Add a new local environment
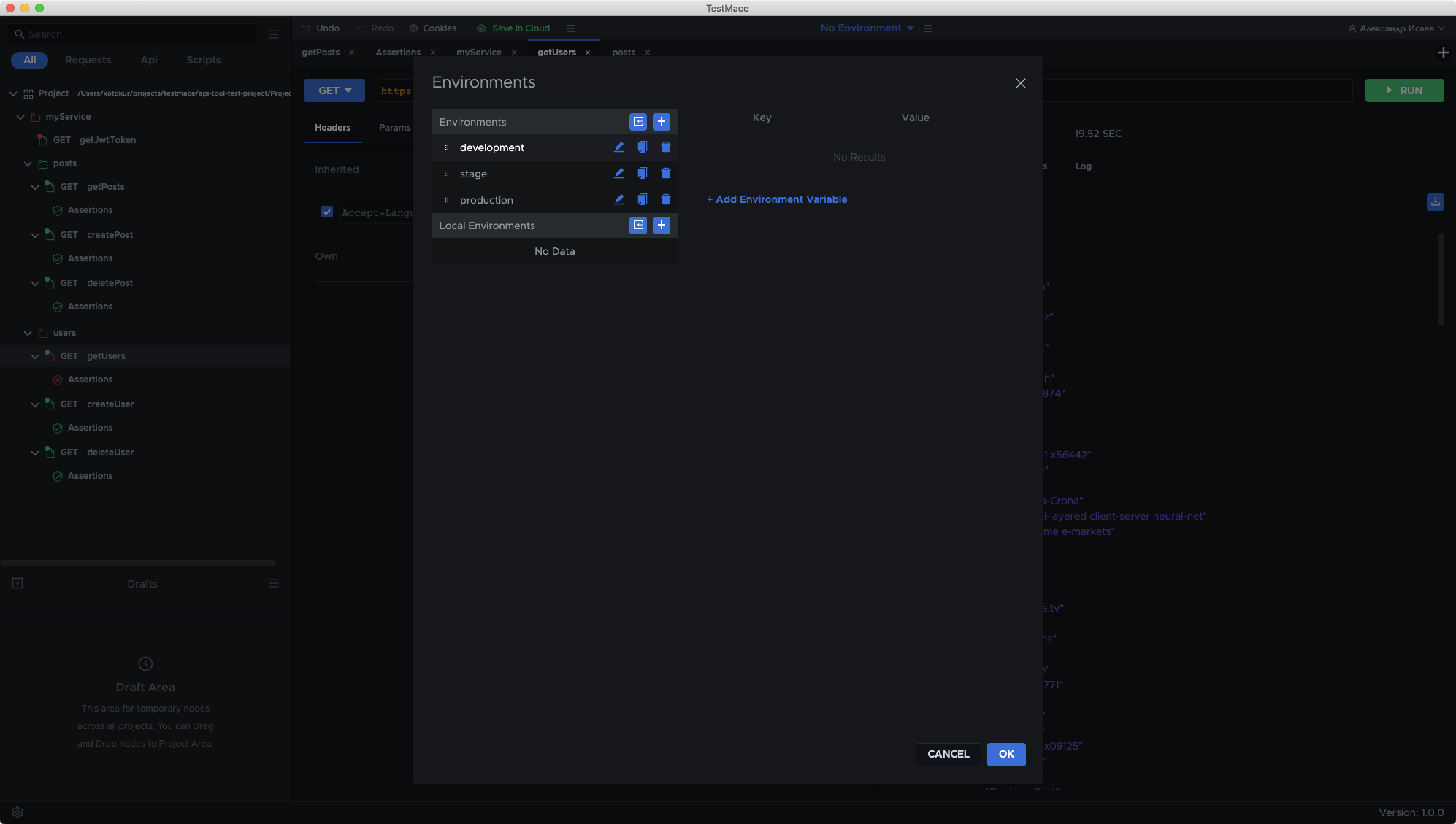Image resolution: width=1456 pixels, height=824 pixels. point(661,226)
